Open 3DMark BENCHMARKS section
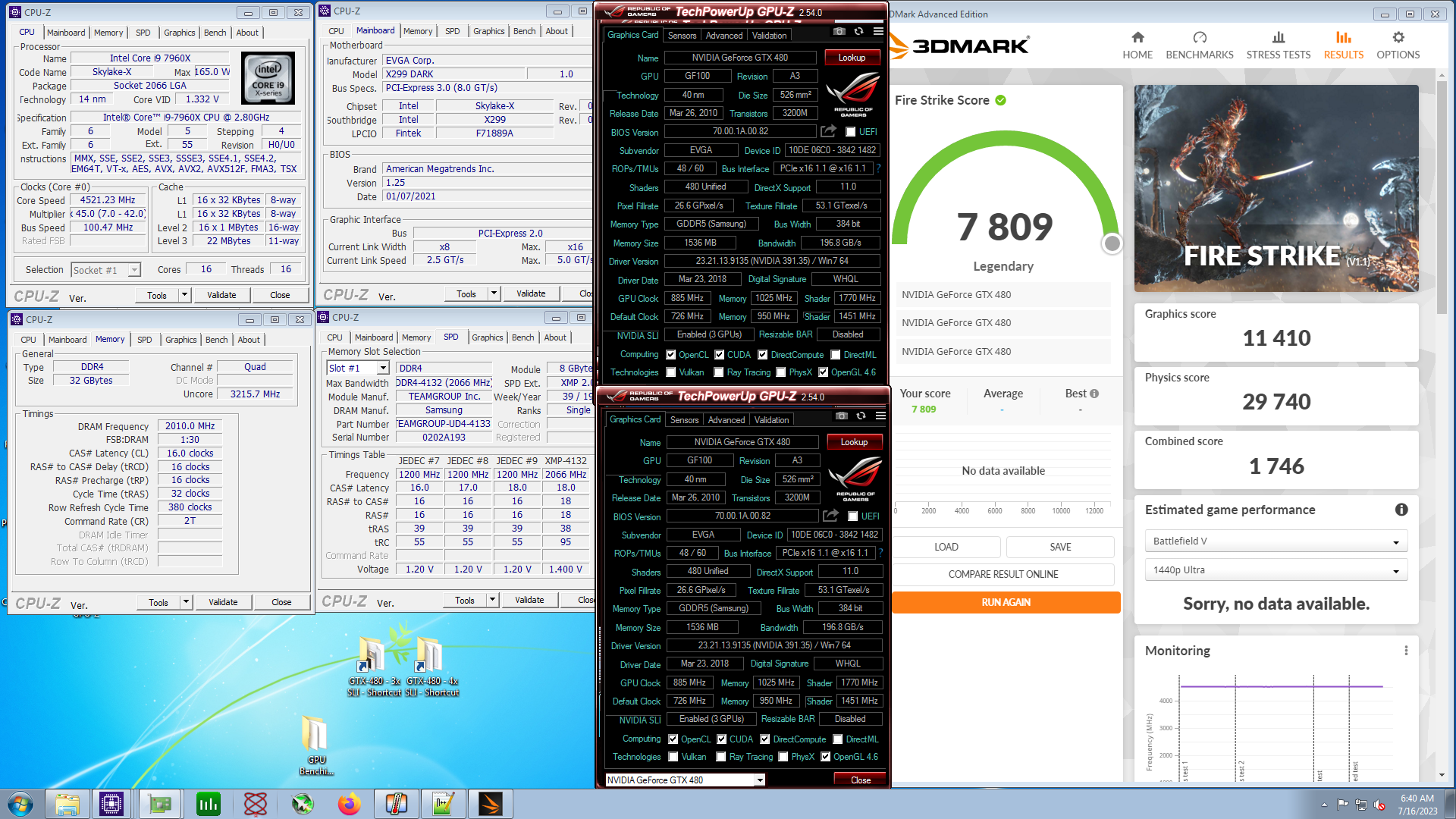Viewport: 1456px width, 819px height. [x=1200, y=45]
